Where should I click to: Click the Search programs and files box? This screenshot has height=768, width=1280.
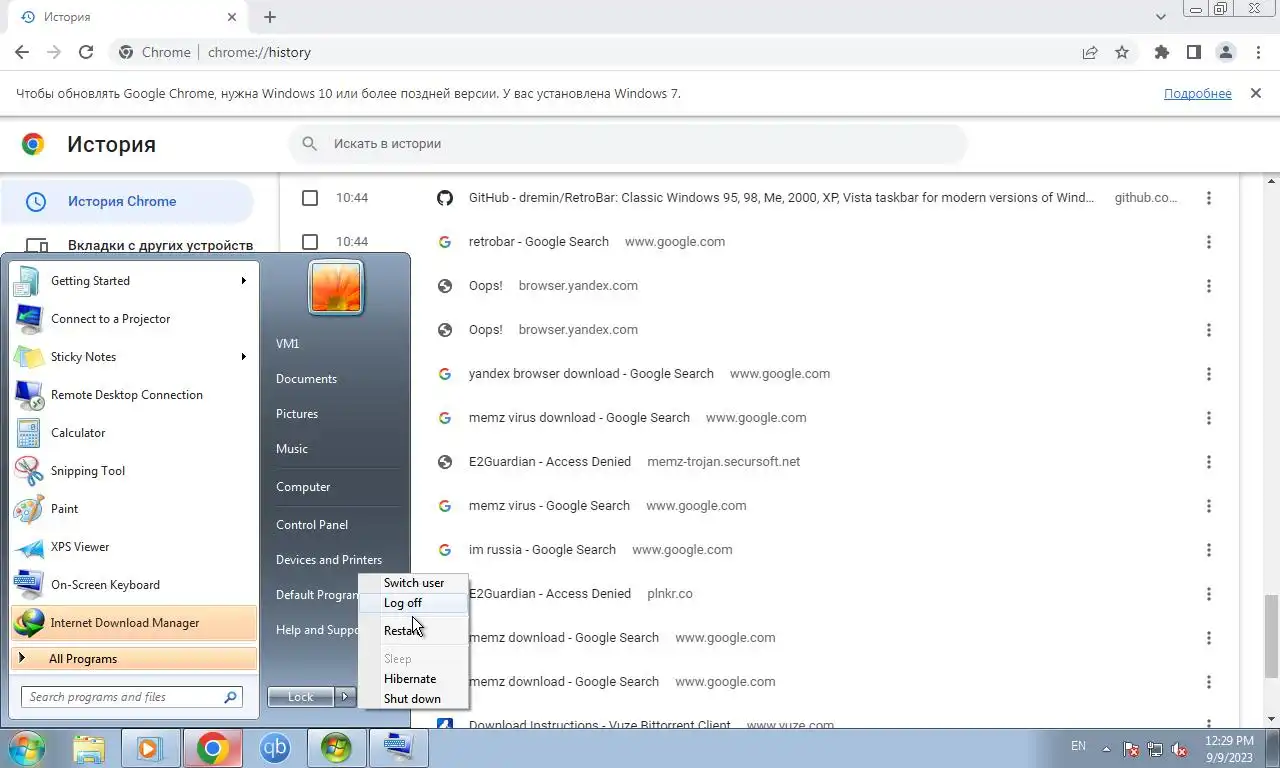pyautogui.click(x=131, y=697)
